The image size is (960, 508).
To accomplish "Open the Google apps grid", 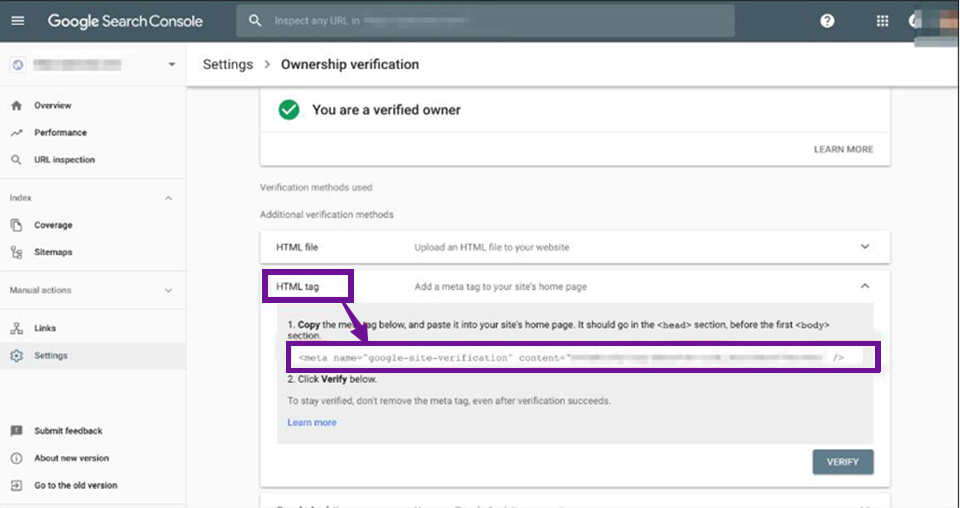I will (x=882, y=21).
